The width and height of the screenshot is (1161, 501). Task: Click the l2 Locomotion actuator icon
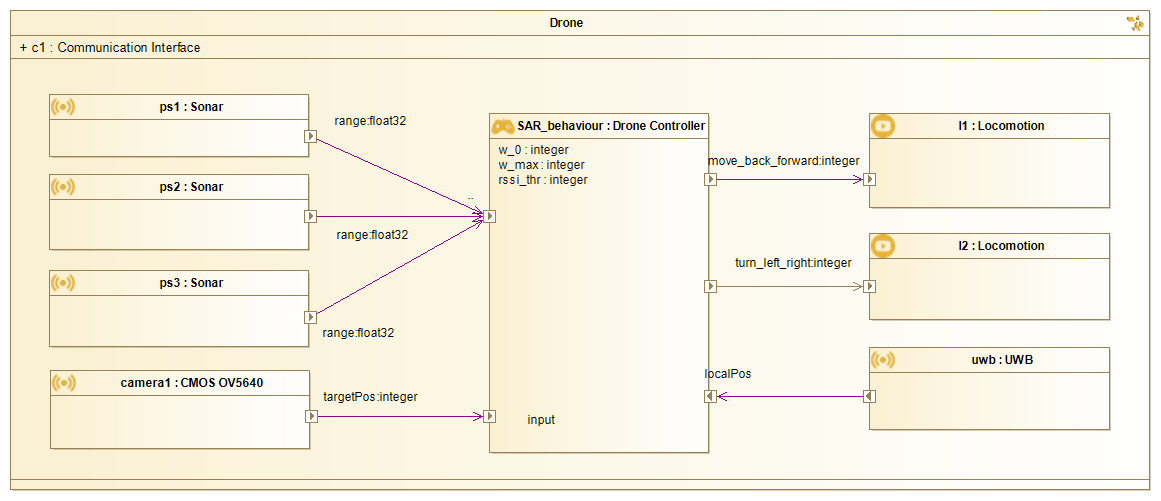(883, 246)
